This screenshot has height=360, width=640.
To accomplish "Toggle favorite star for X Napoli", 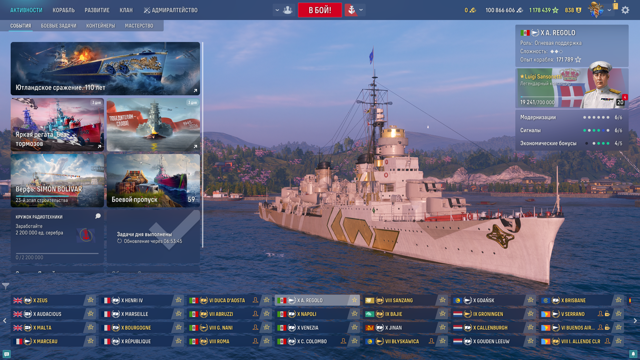I will pyautogui.click(x=354, y=314).
